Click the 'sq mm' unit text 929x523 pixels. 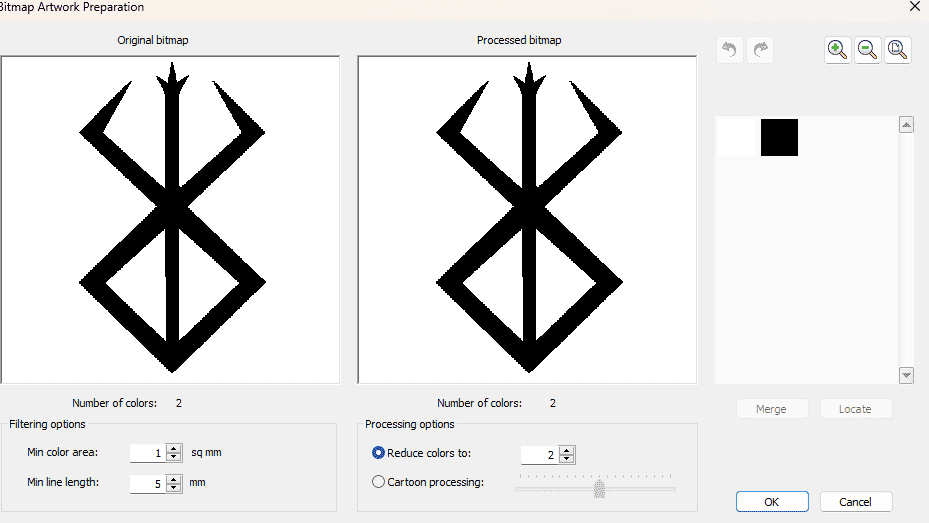(206, 453)
